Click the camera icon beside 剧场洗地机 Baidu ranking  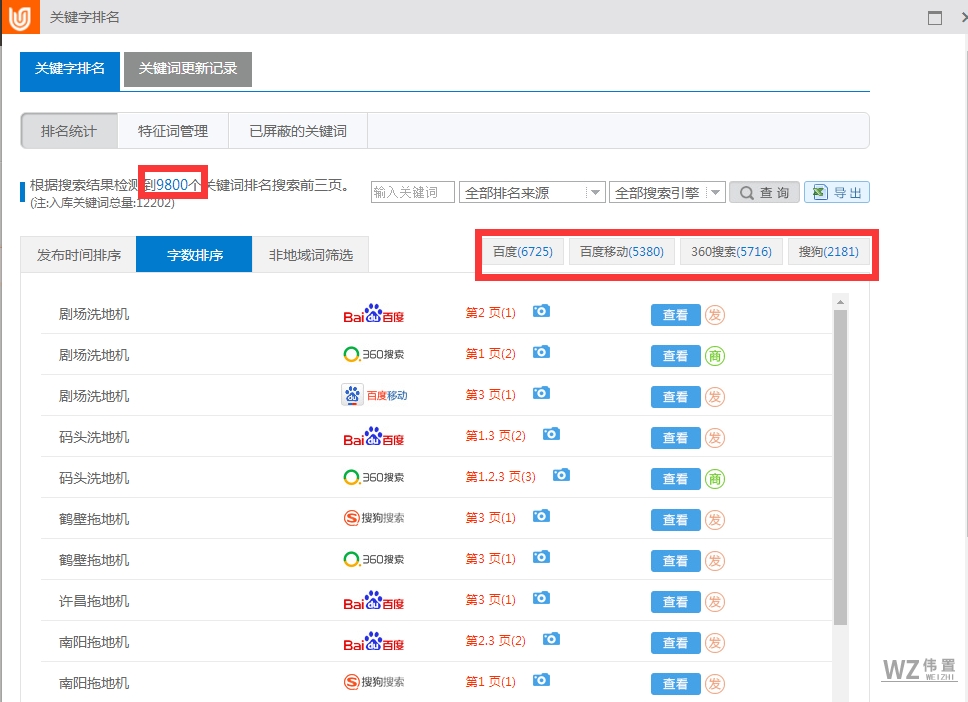point(541,312)
